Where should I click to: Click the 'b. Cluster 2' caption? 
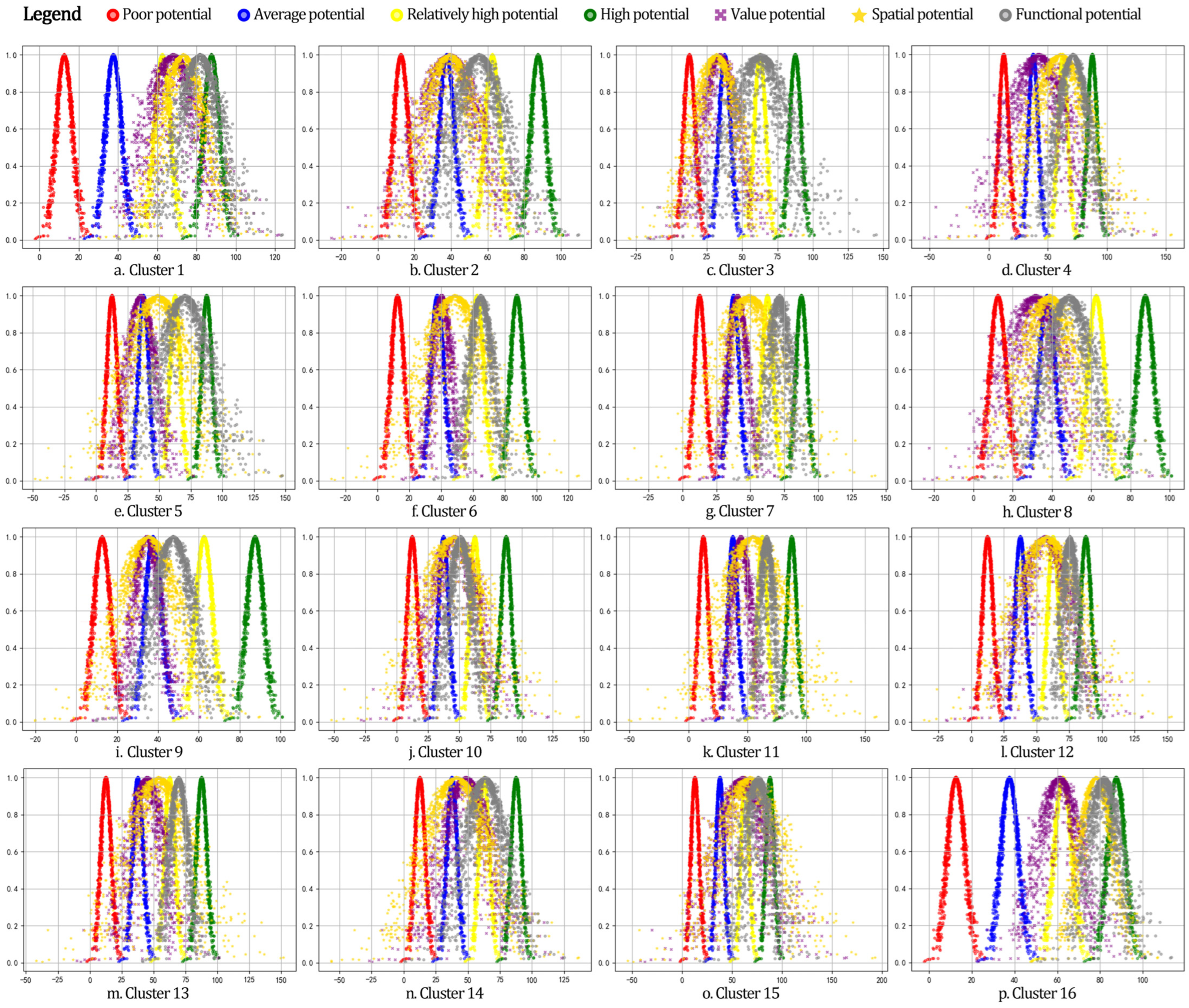tap(444, 270)
